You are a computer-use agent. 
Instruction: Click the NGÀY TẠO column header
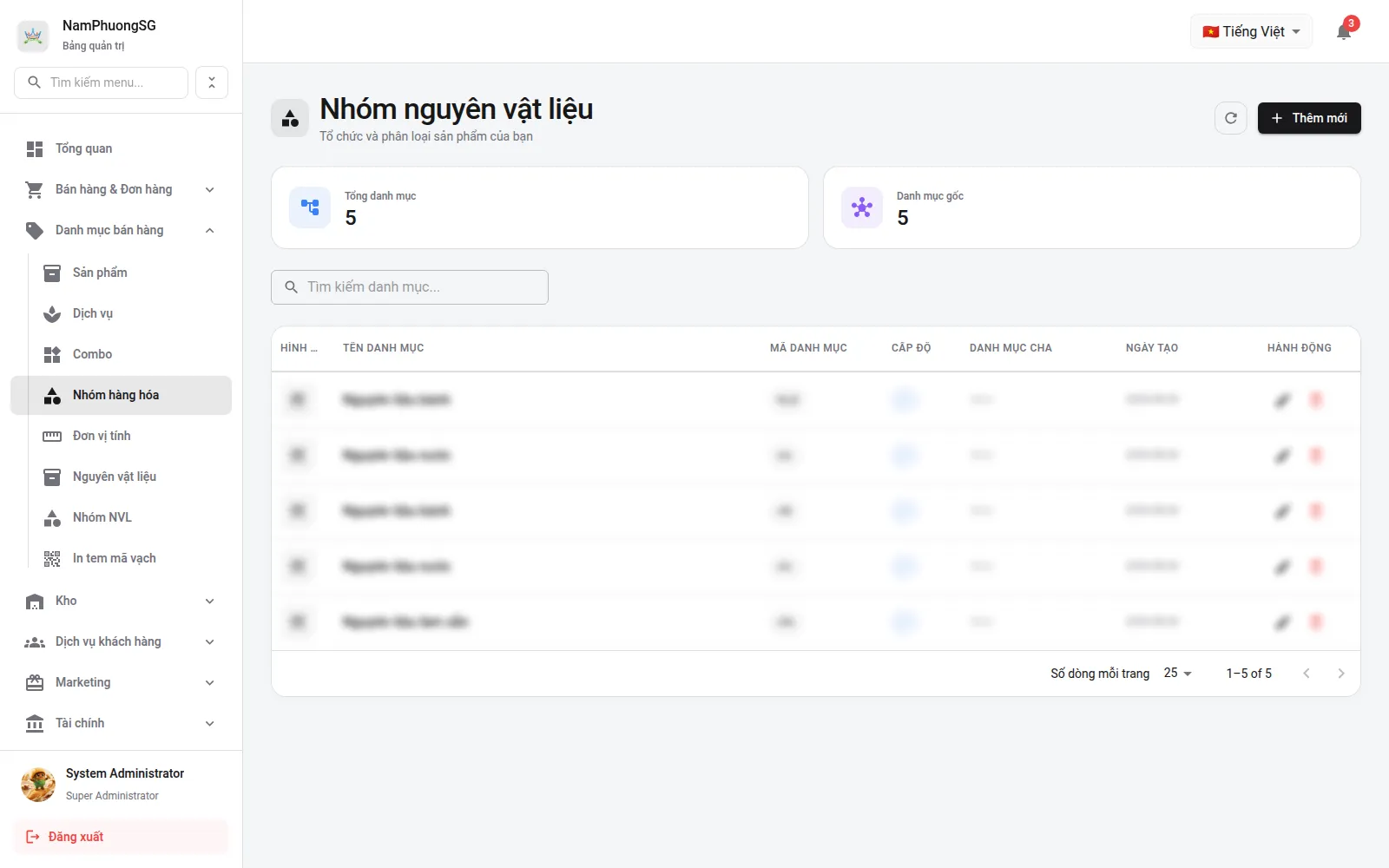pyautogui.click(x=1152, y=348)
